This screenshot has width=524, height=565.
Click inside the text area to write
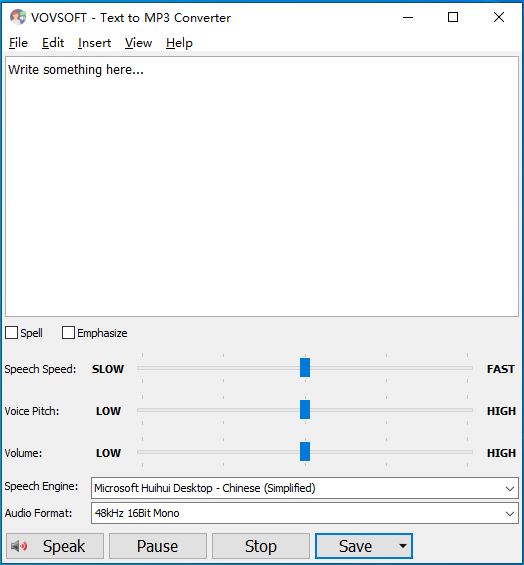click(262, 187)
